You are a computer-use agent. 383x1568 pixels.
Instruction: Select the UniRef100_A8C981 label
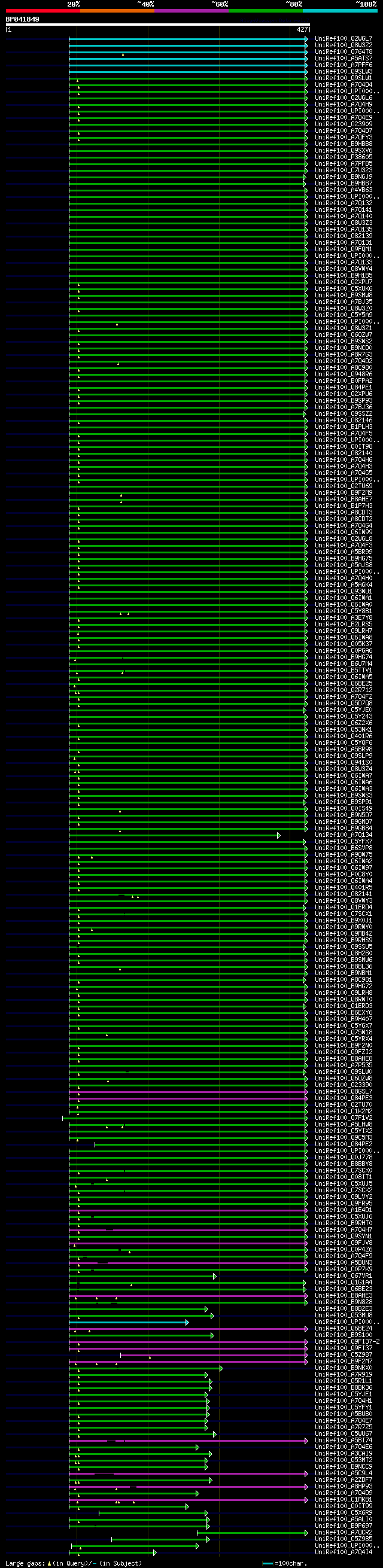344,980
